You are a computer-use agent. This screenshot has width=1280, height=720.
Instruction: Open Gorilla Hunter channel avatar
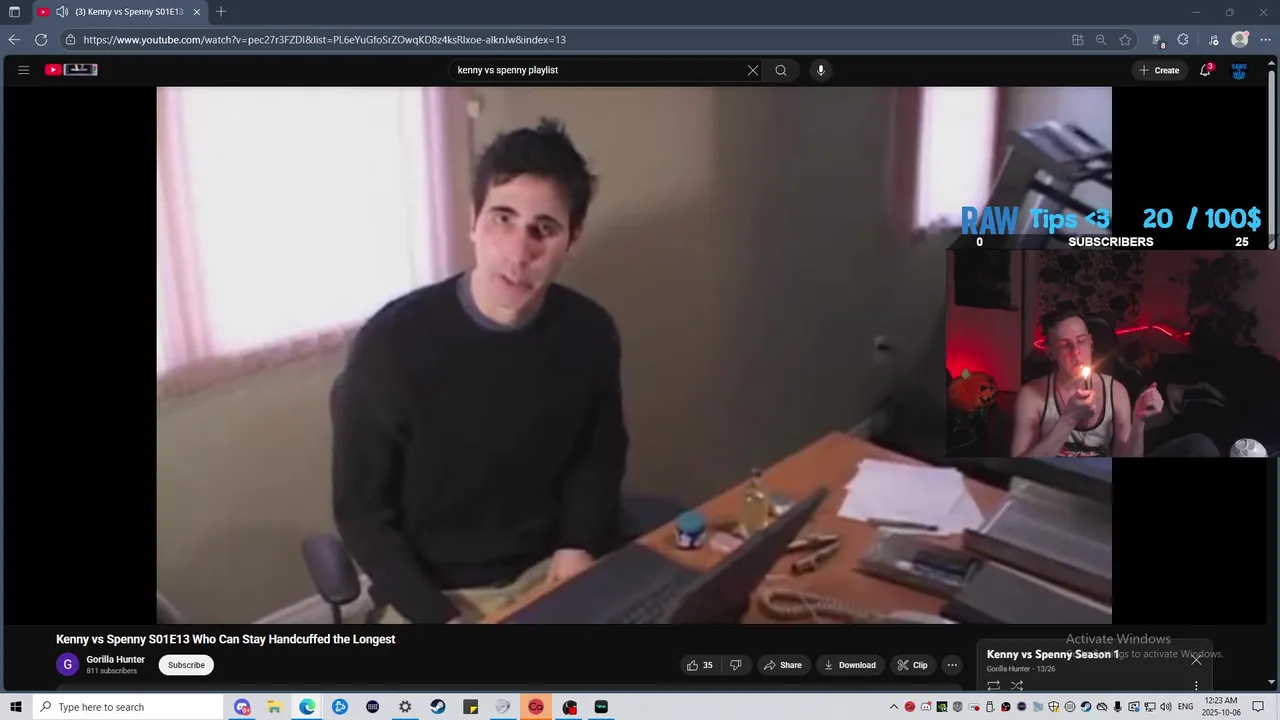(67, 665)
